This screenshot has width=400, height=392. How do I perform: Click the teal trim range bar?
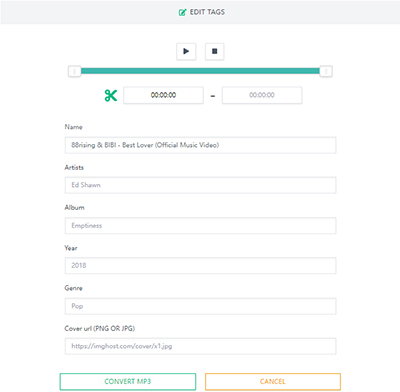pos(200,71)
